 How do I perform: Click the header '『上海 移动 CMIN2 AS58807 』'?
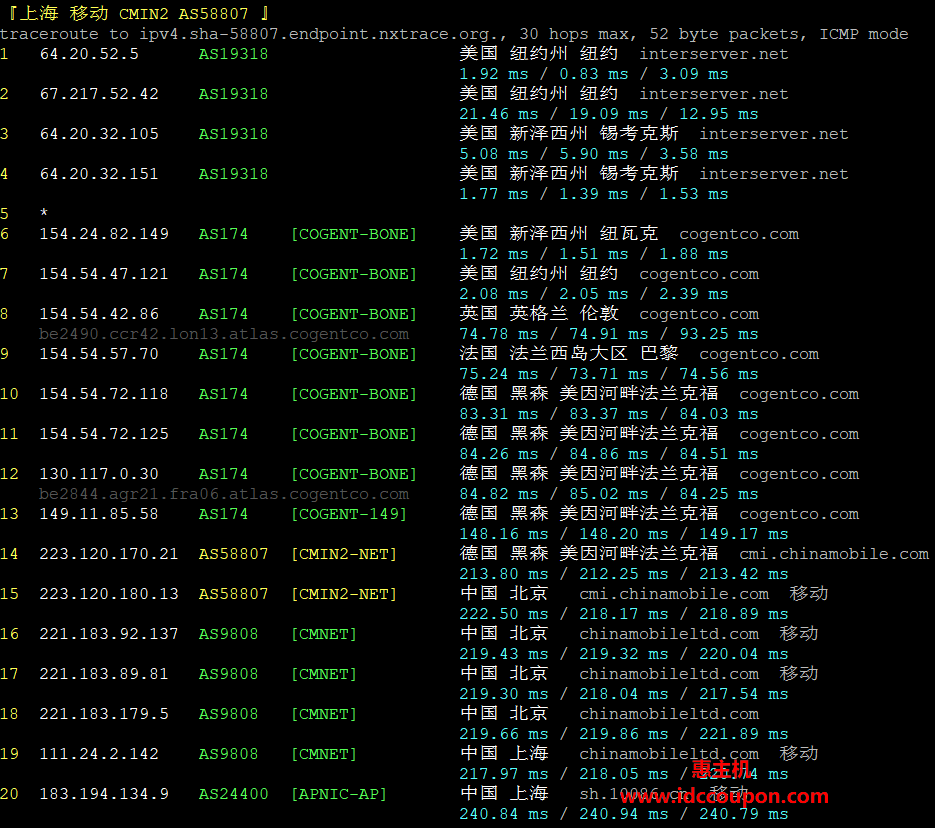(x=139, y=13)
